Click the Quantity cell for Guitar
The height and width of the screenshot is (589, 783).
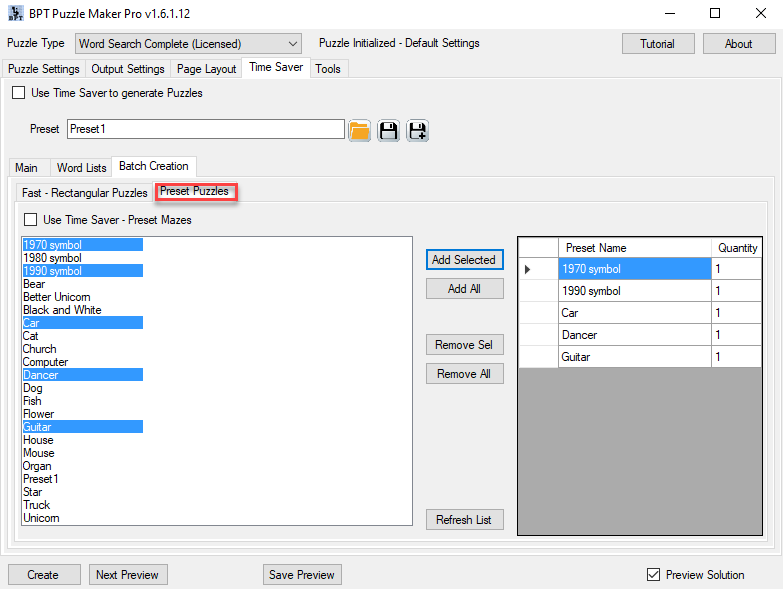click(x=736, y=357)
